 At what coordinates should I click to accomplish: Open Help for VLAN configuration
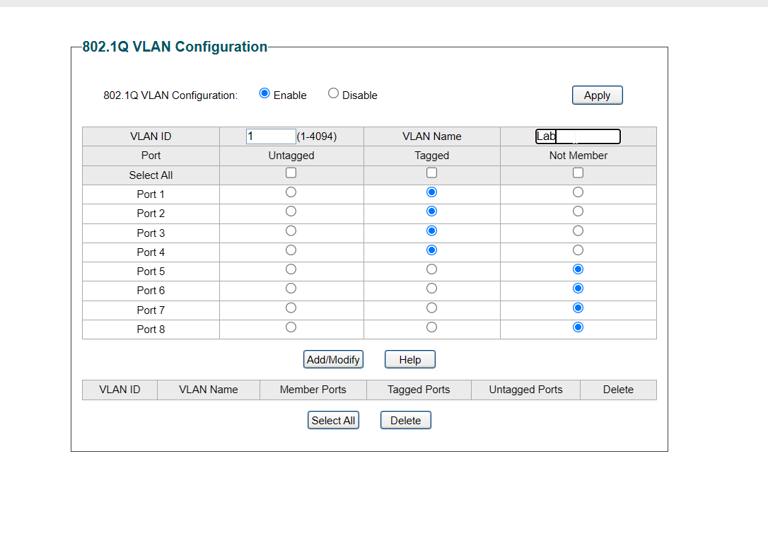pos(410,360)
